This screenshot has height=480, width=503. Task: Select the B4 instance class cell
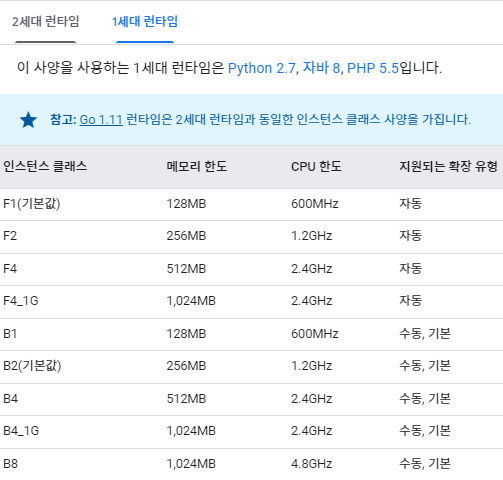click(10, 399)
